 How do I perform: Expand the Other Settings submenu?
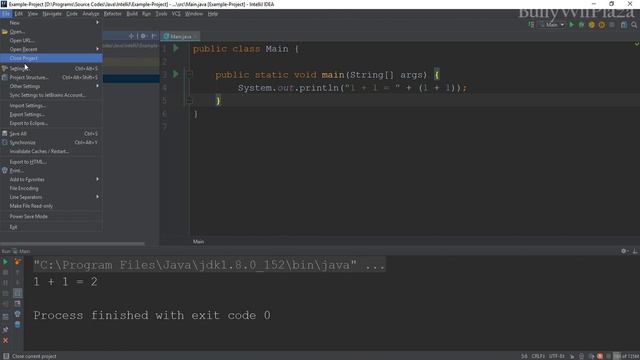(x=51, y=86)
